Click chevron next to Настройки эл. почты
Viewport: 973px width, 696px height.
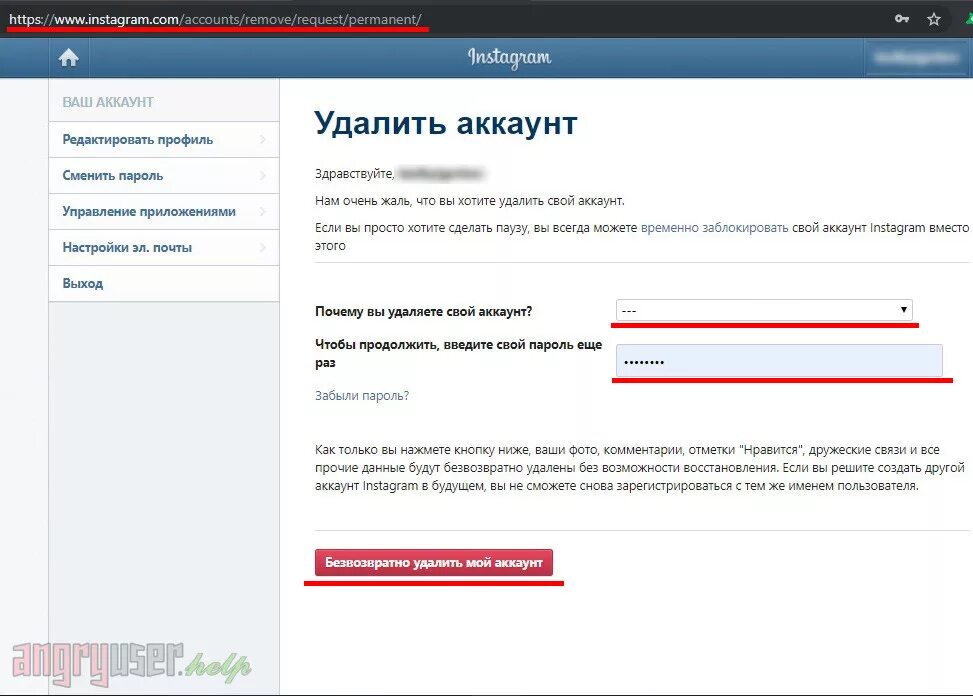(x=263, y=248)
